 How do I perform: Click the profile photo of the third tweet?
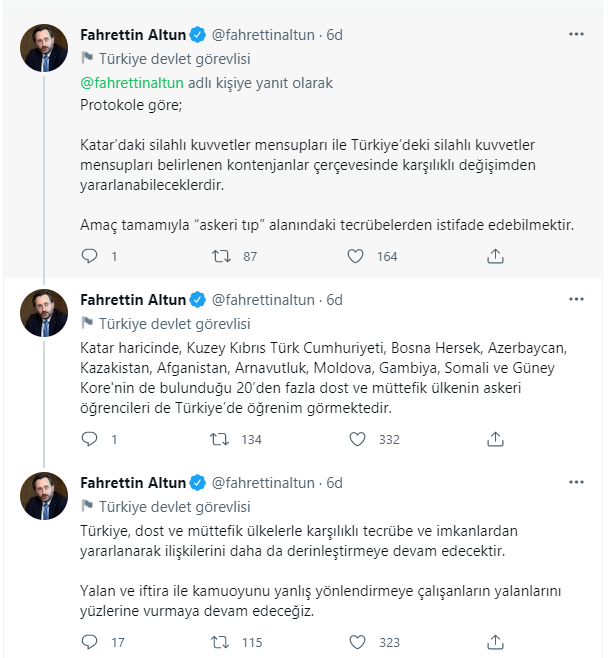point(44,496)
